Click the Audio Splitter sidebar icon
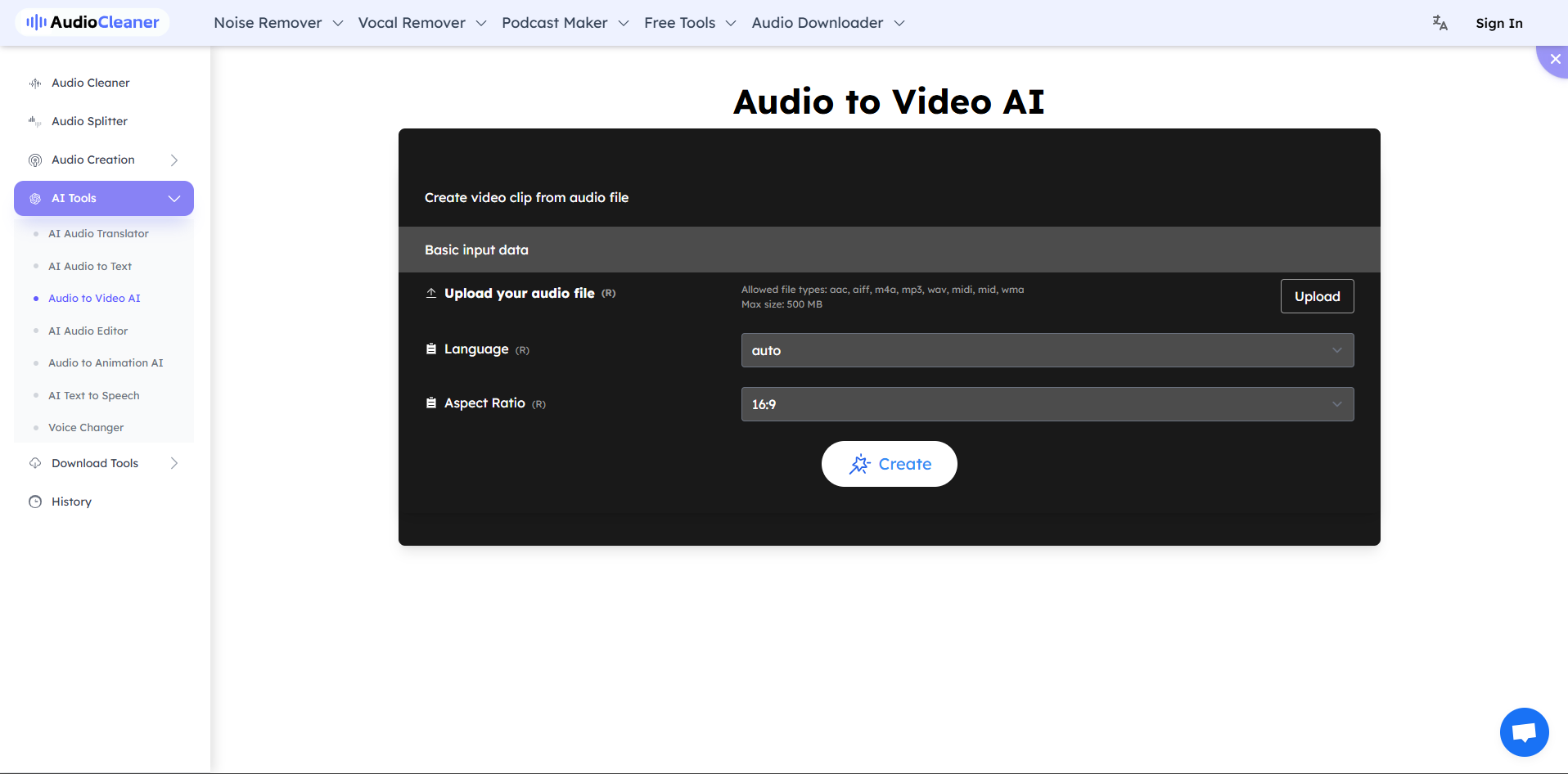Screen dimensions: 1568x774 pyautogui.click(x=35, y=122)
